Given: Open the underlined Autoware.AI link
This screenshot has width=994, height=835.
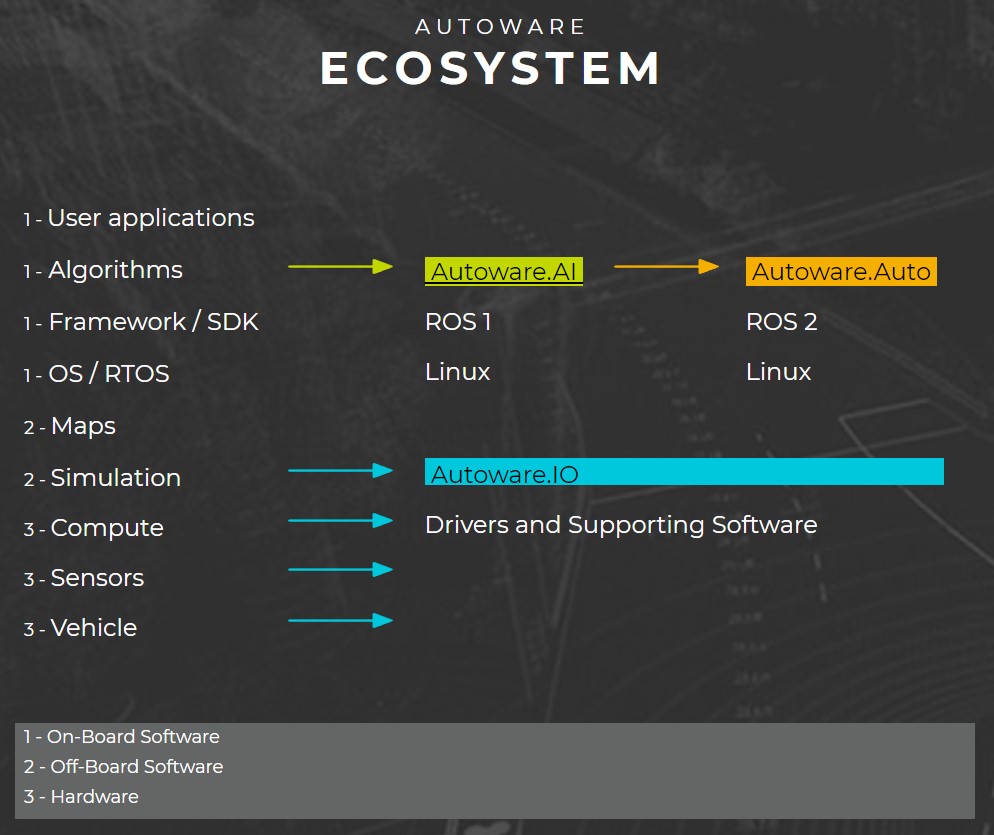Looking at the screenshot, I should coord(504,271).
